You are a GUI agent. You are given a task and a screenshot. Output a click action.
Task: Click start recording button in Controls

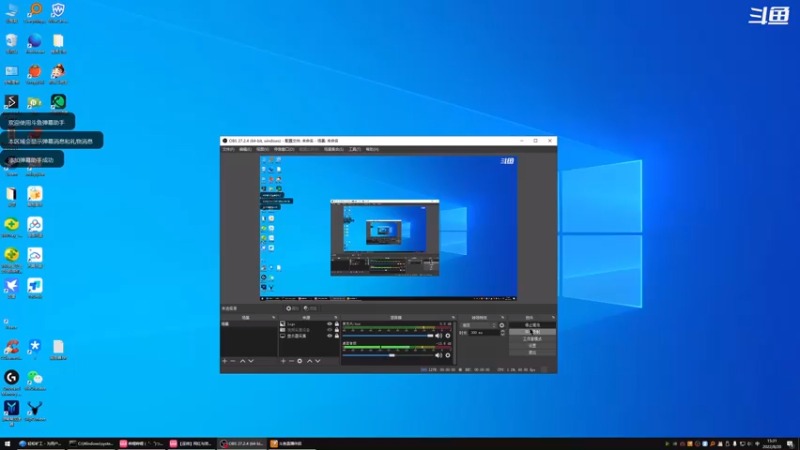pos(532,332)
